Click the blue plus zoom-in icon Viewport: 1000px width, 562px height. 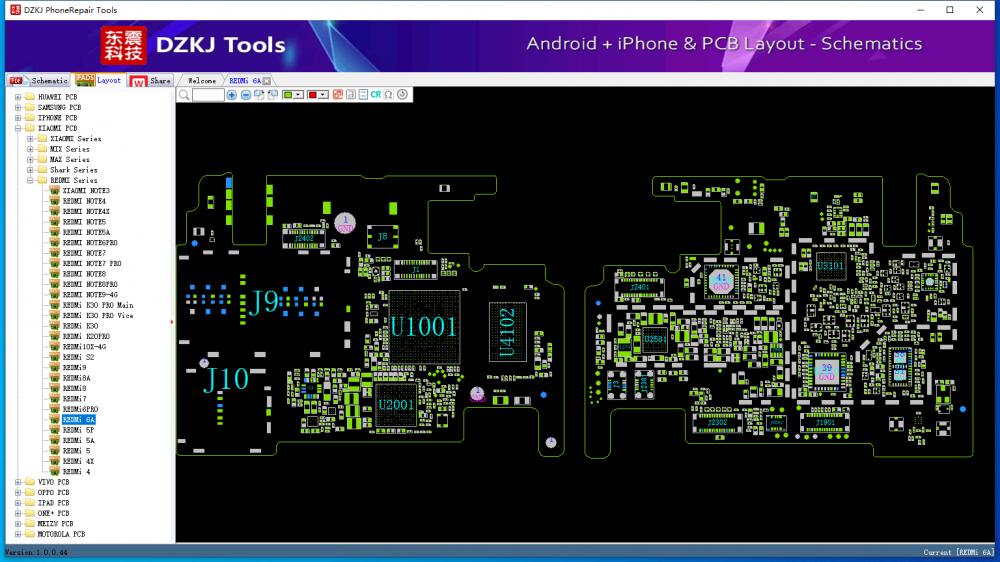click(x=232, y=95)
